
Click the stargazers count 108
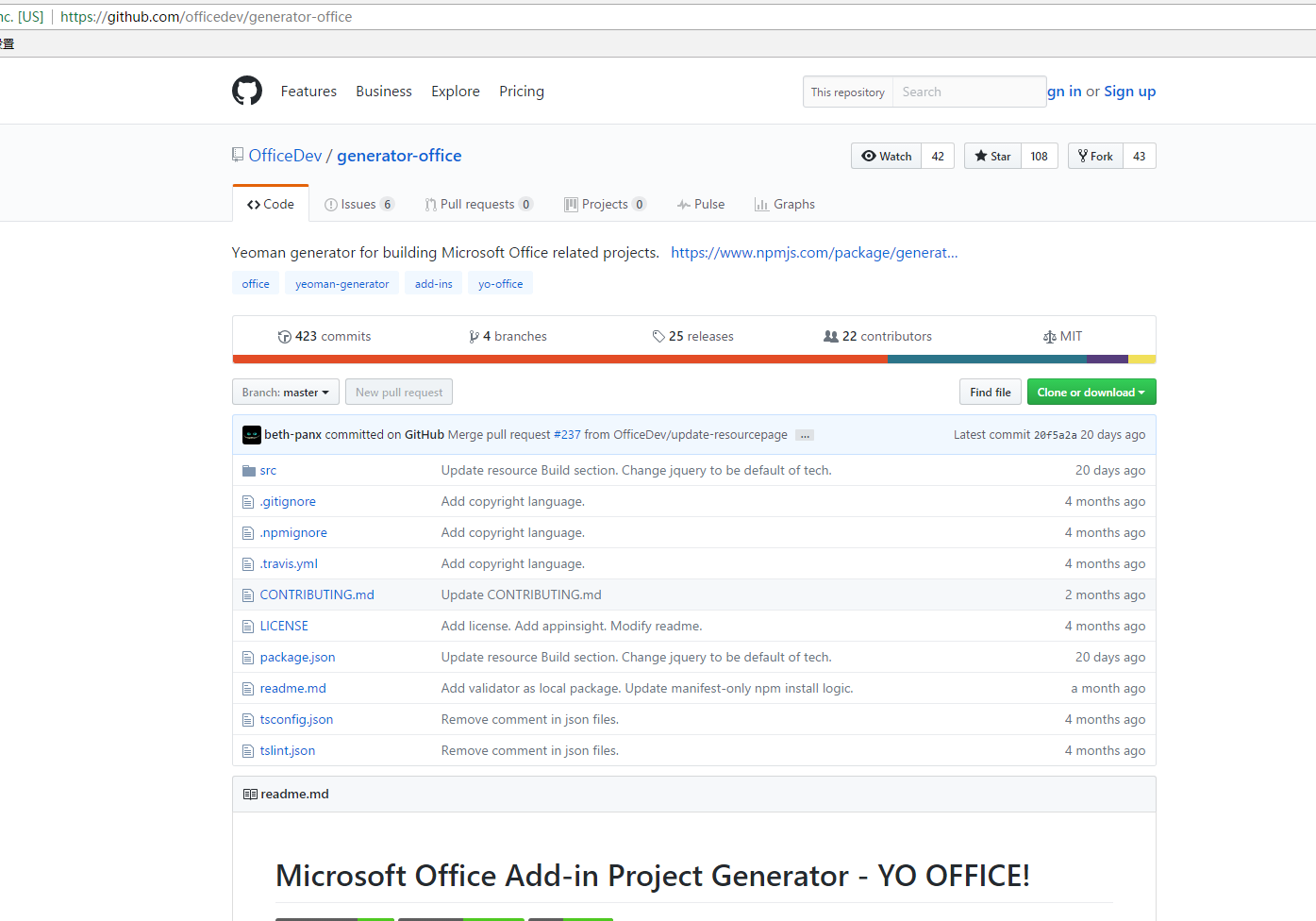(1039, 156)
